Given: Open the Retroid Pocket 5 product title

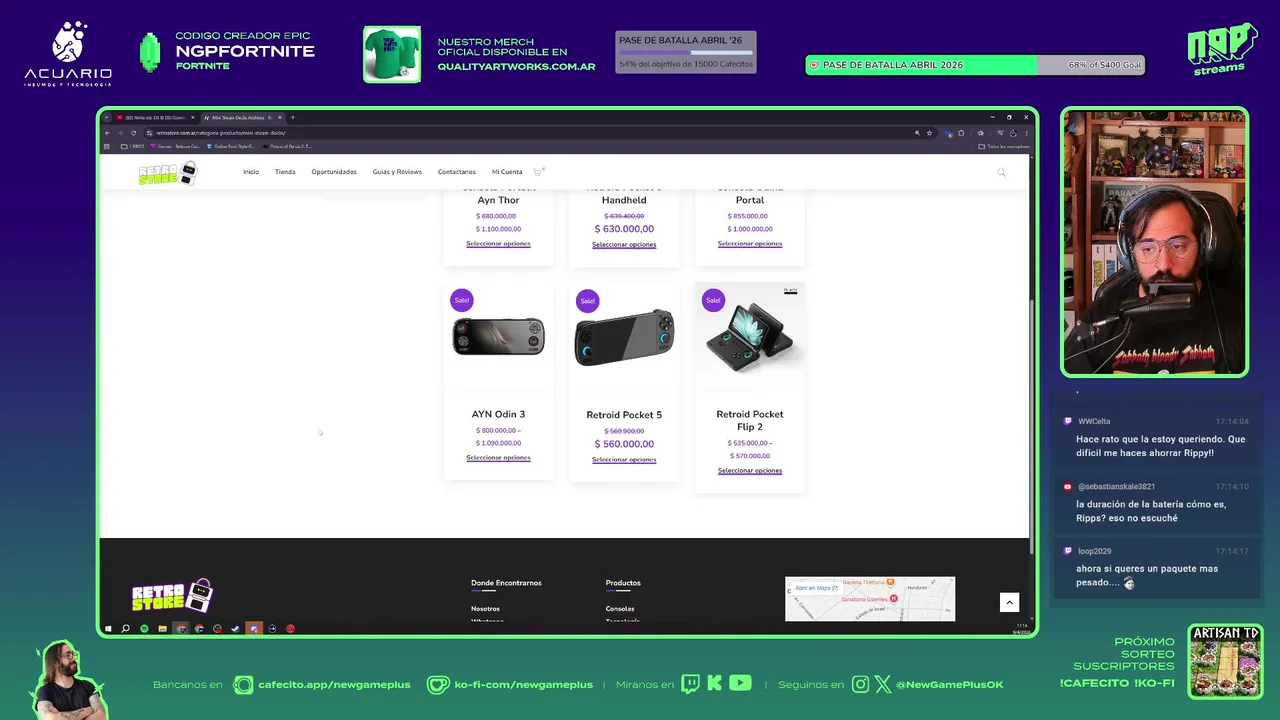Looking at the screenshot, I should pos(624,415).
